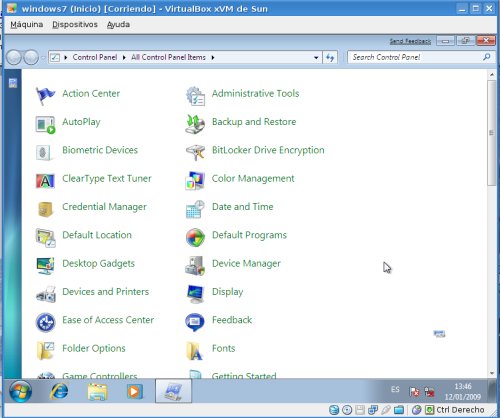Image resolution: width=500 pixels, height=418 pixels.
Task: Open the Fonts link text
Action: (x=223, y=348)
